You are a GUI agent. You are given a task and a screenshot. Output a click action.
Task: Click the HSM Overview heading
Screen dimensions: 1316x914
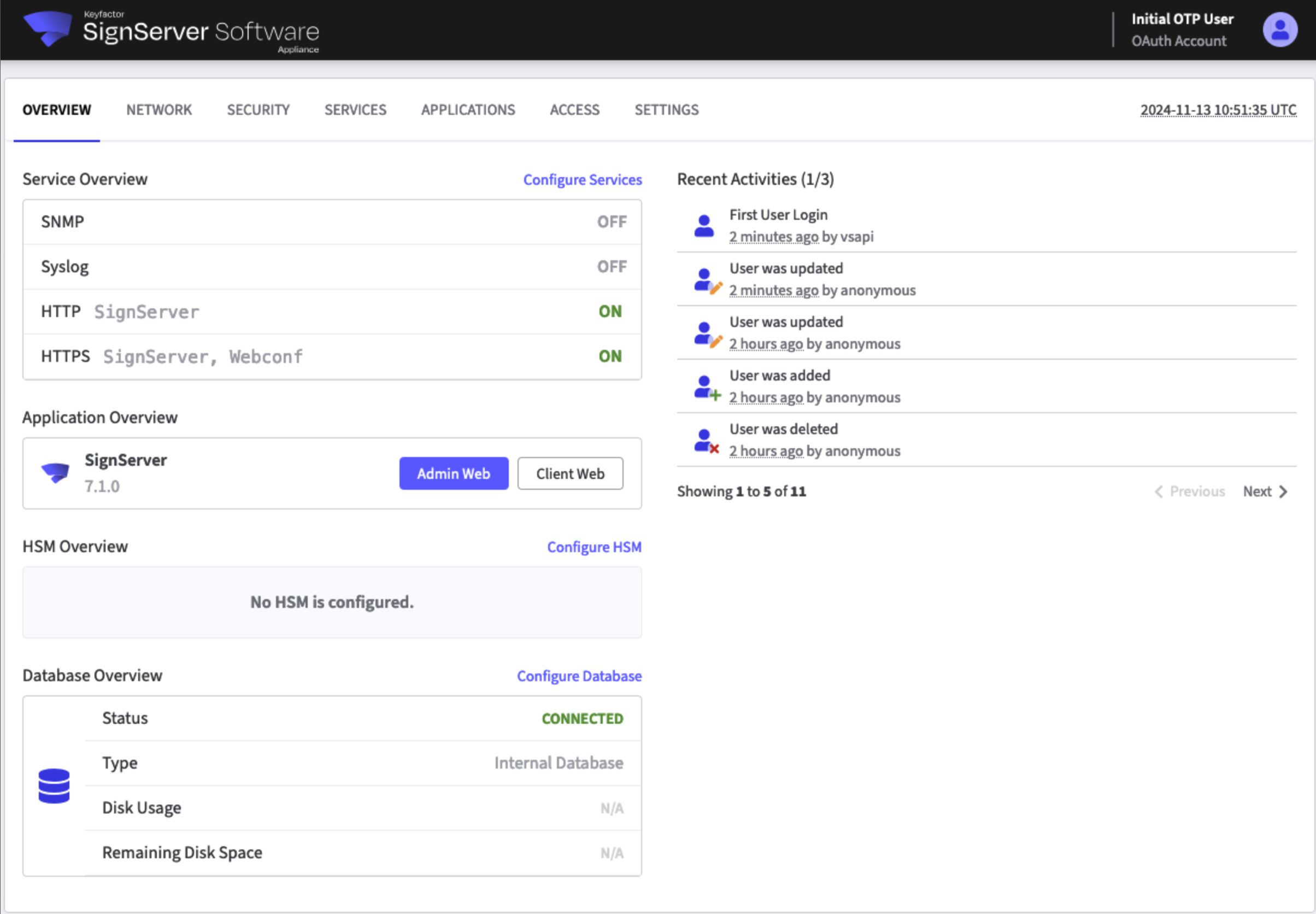pyautogui.click(x=75, y=547)
